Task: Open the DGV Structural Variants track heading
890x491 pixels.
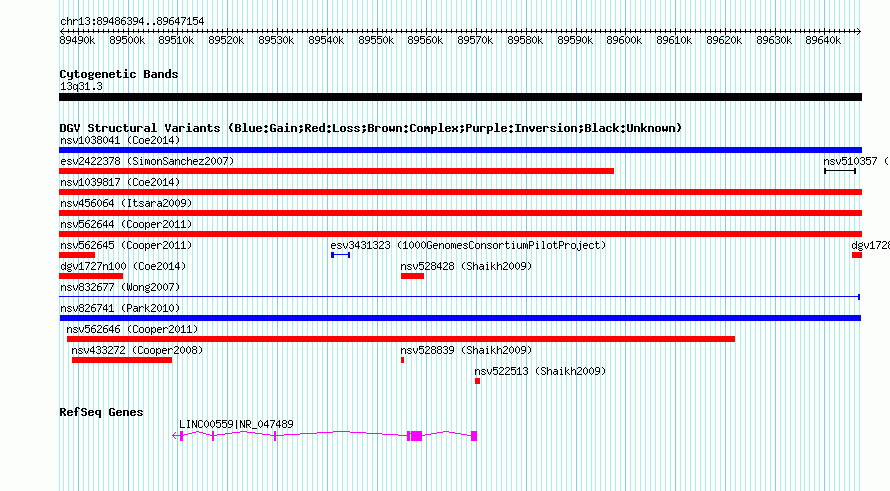Action: tap(371, 128)
